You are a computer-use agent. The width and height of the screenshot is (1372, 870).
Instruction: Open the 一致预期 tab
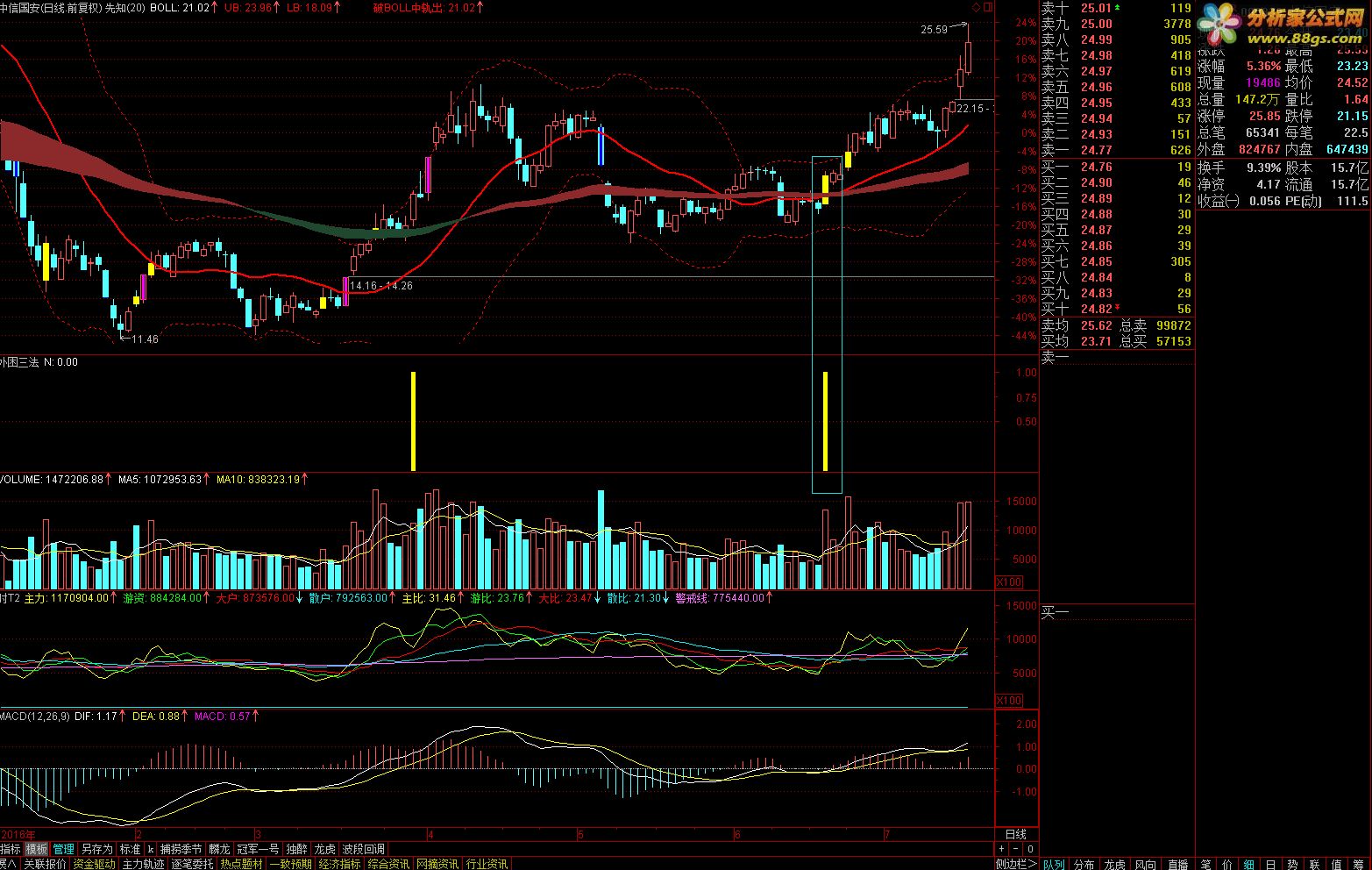(290, 864)
